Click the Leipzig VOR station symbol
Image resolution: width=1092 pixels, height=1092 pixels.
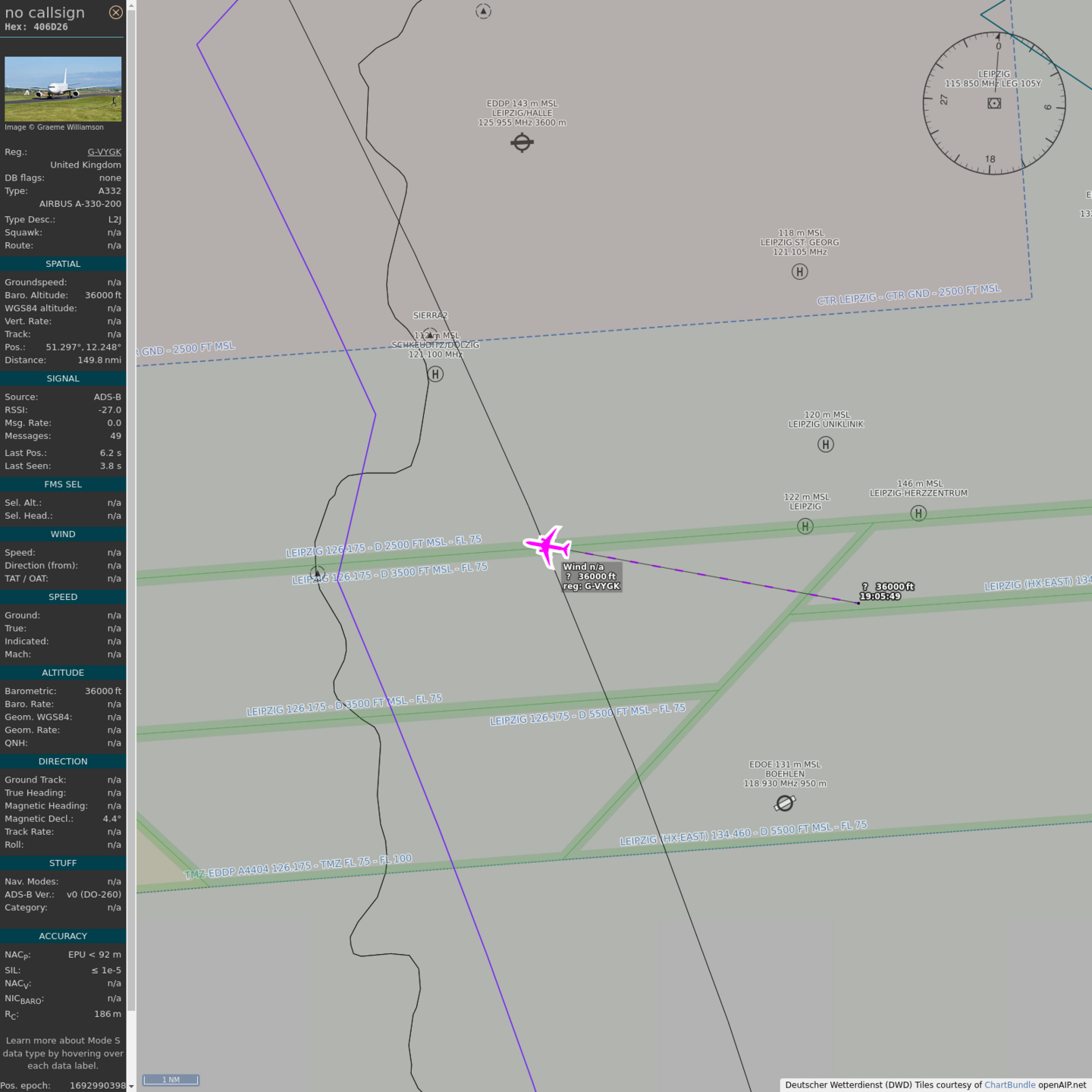pos(994,103)
